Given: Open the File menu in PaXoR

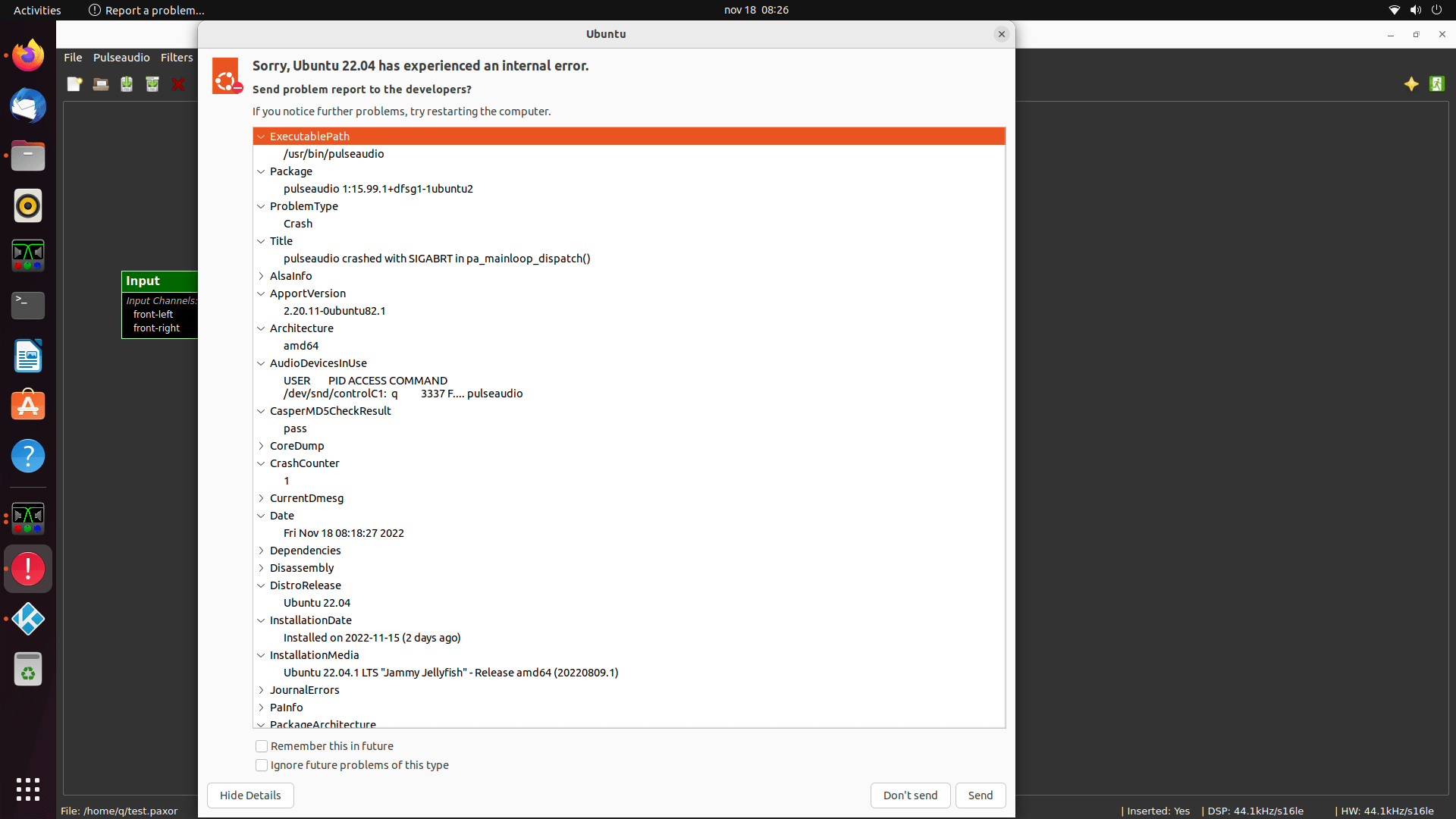Looking at the screenshot, I should coord(73,58).
